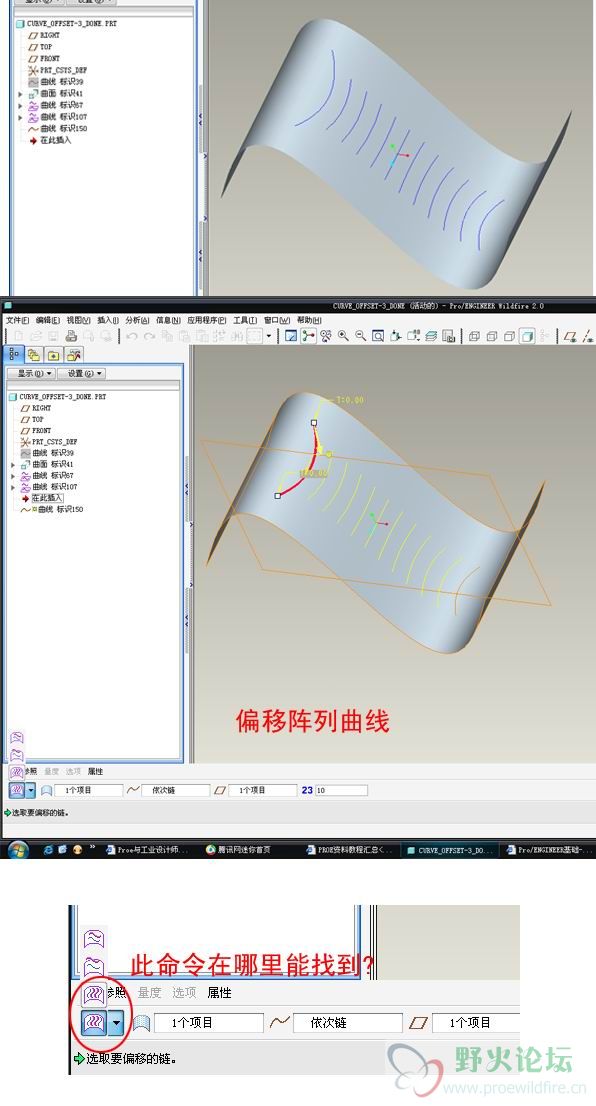
Task: Open the folder browser navigator tab icon
Action: [34, 355]
